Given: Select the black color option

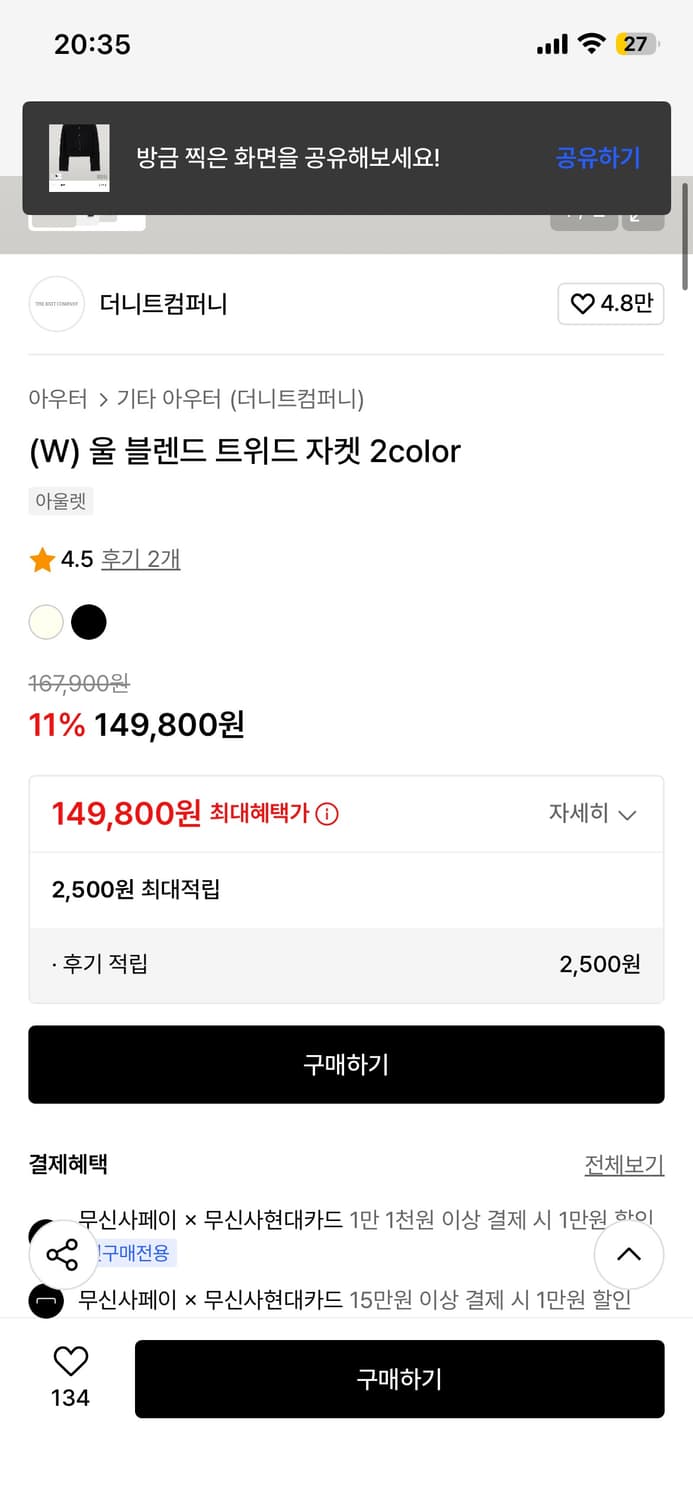Looking at the screenshot, I should click(89, 622).
